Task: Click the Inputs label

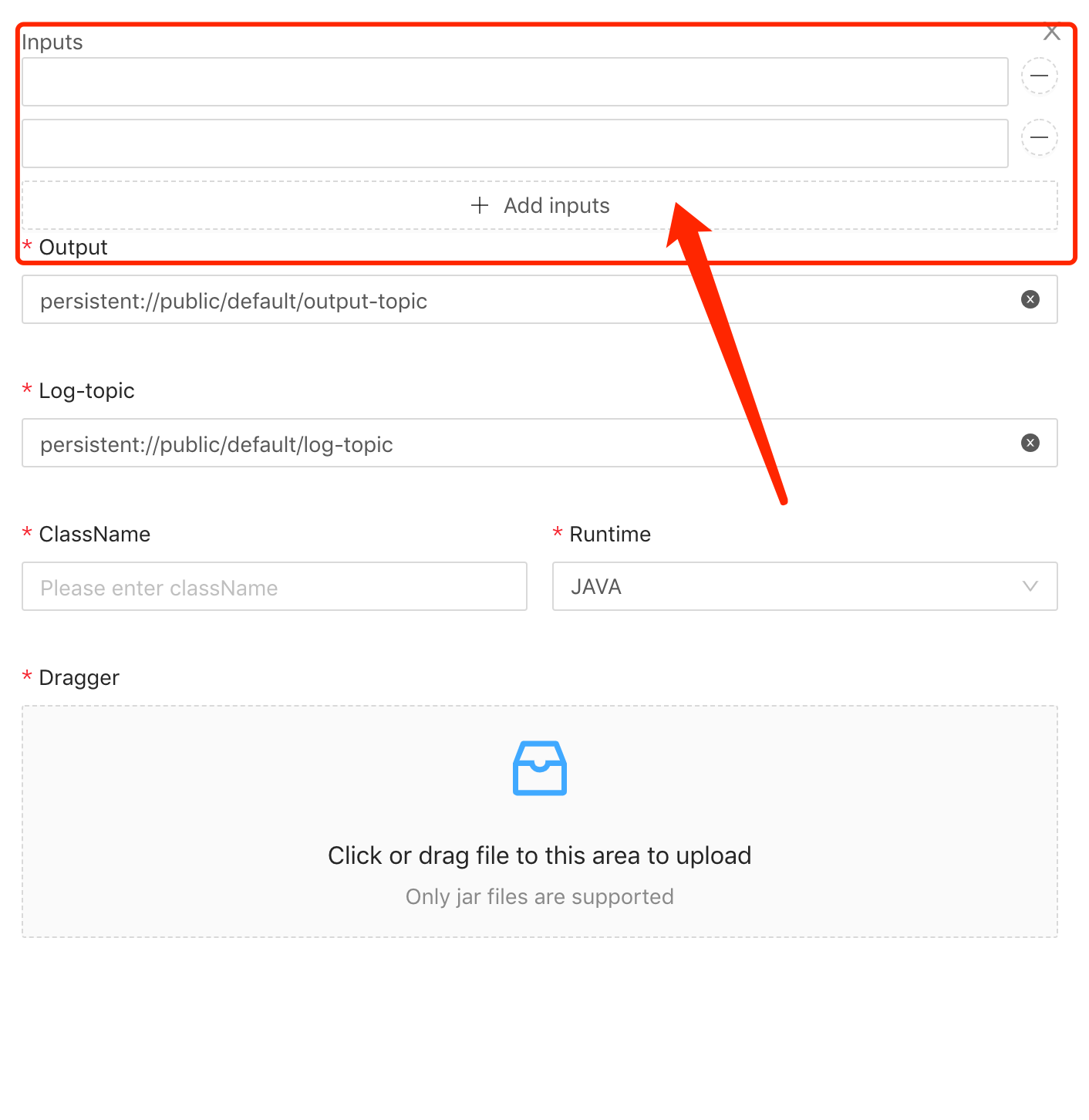Action: pos(52,42)
